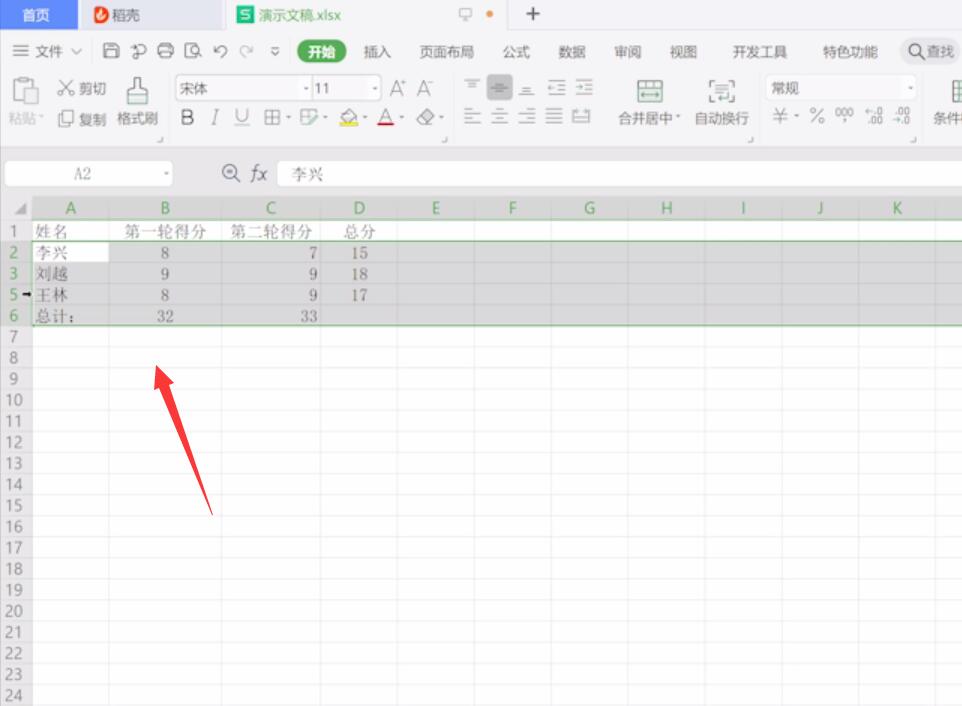Increase decimal places
Screen dimensions: 962x706
pos(874,116)
